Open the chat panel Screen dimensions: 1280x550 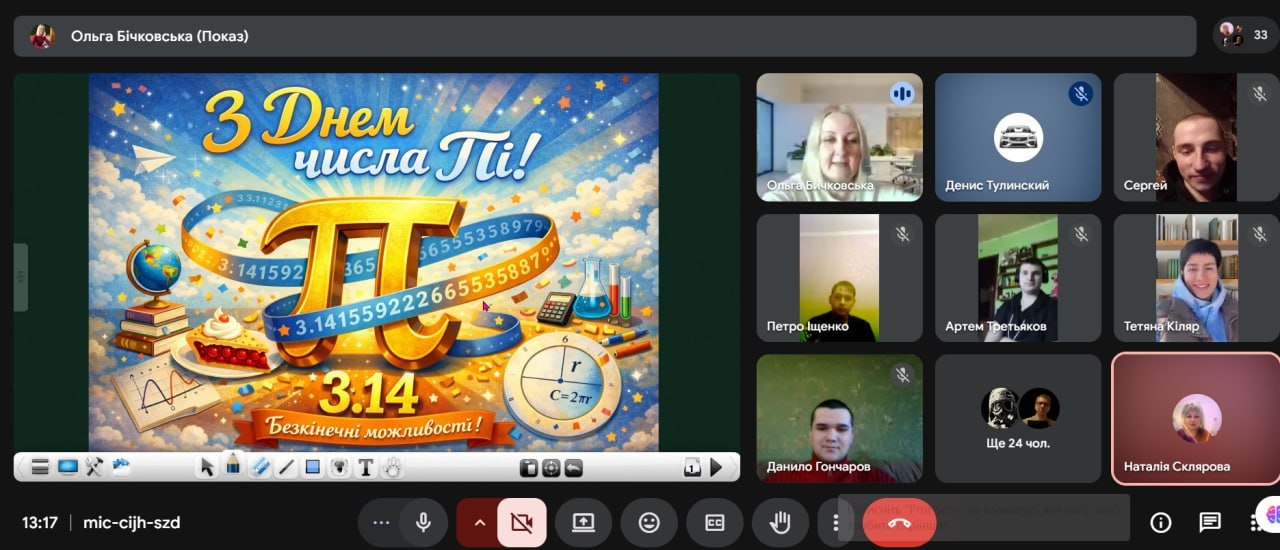(x=1210, y=522)
